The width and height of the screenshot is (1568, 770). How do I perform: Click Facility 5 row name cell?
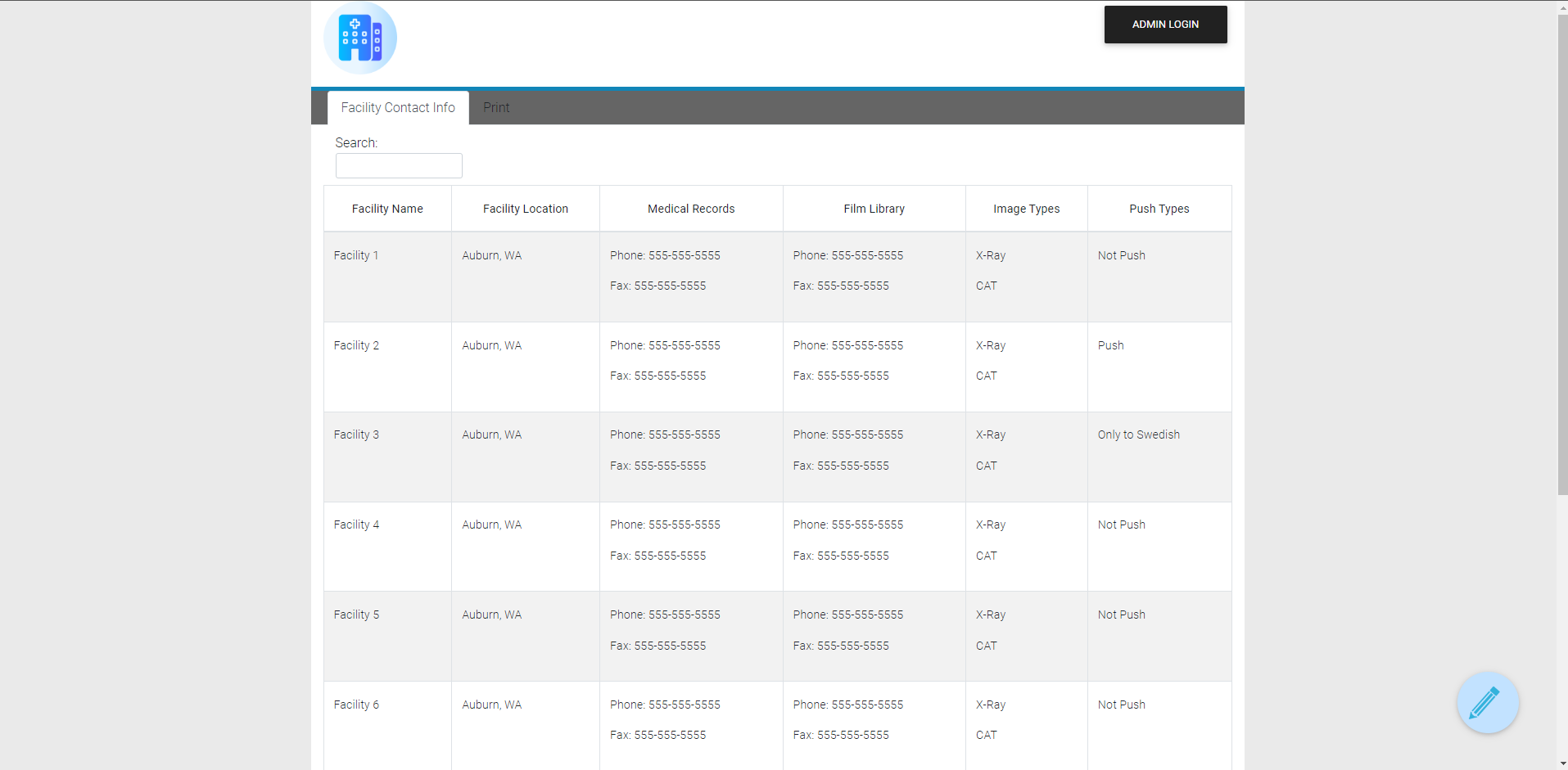coord(356,615)
